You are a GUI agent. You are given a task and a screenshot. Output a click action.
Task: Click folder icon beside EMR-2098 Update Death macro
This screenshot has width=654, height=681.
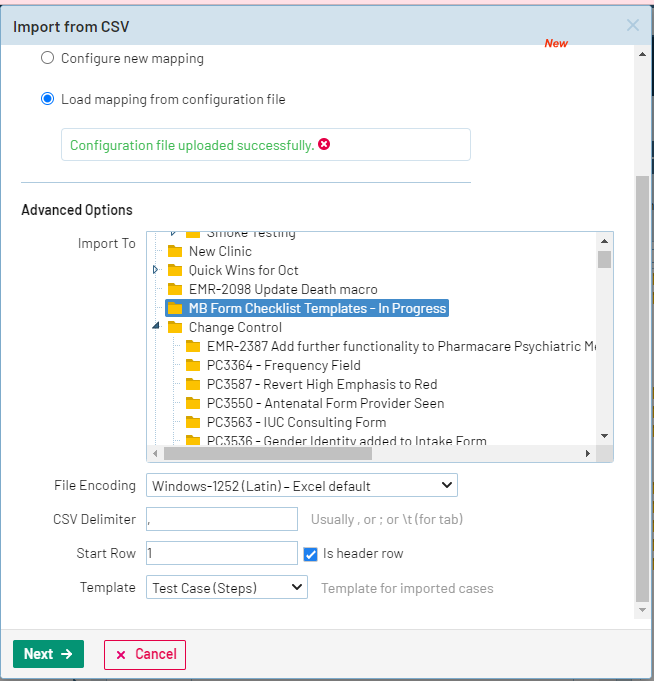pos(175,290)
